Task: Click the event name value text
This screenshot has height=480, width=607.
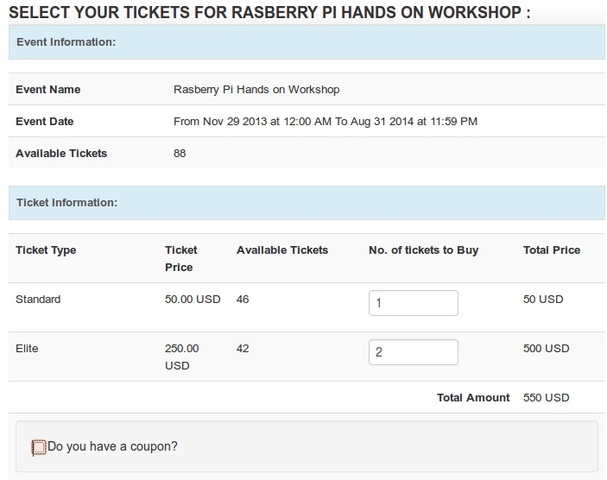Action: click(x=257, y=89)
